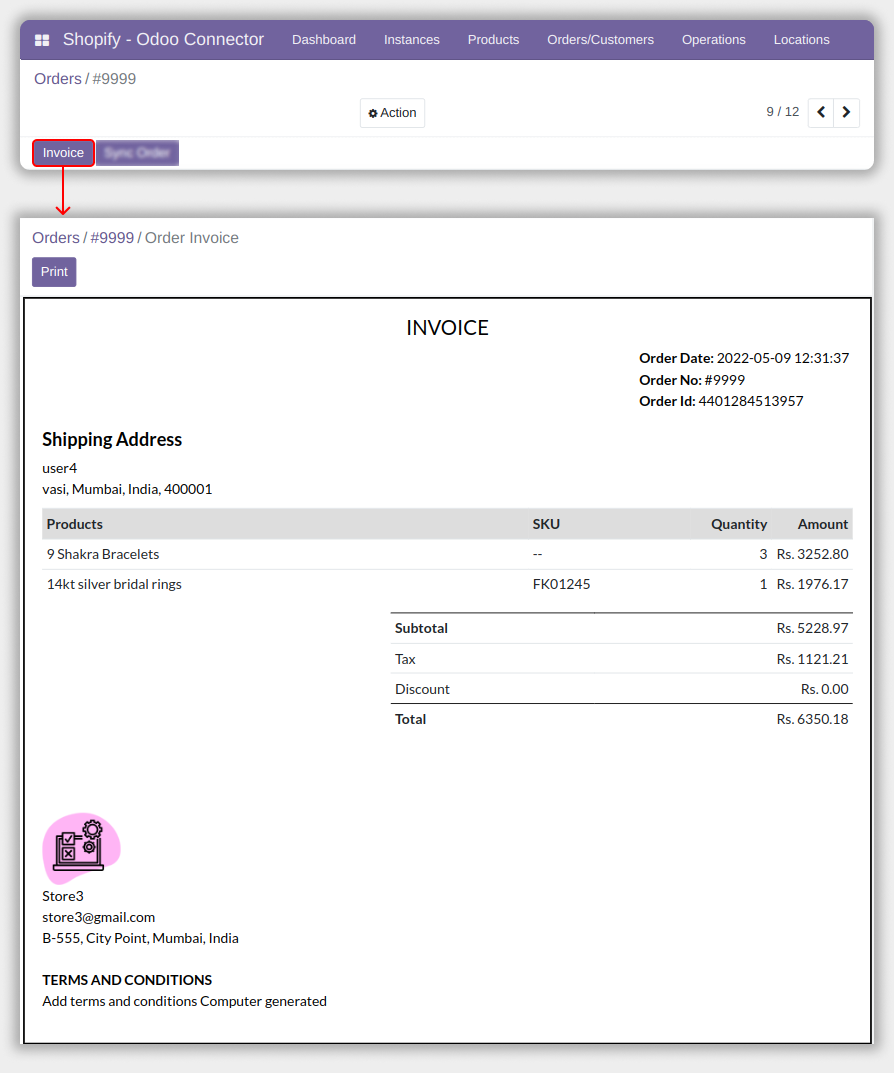Image resolution: width=894 pixels, height=1073 pixels.
Task: Select the 14kt silver bridal rings row
Action: [447, 584]
